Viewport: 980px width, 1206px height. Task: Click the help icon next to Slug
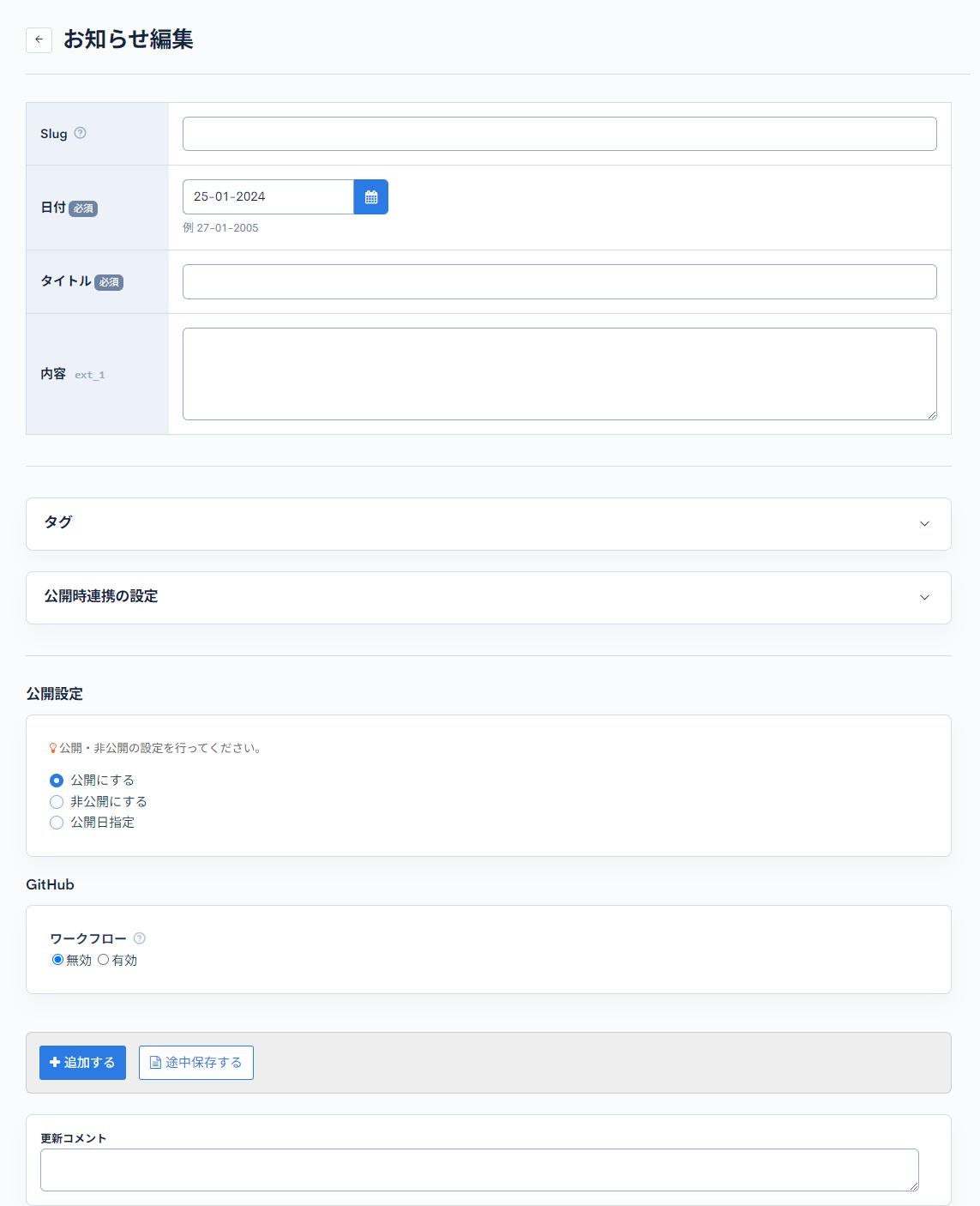(81, 132)
